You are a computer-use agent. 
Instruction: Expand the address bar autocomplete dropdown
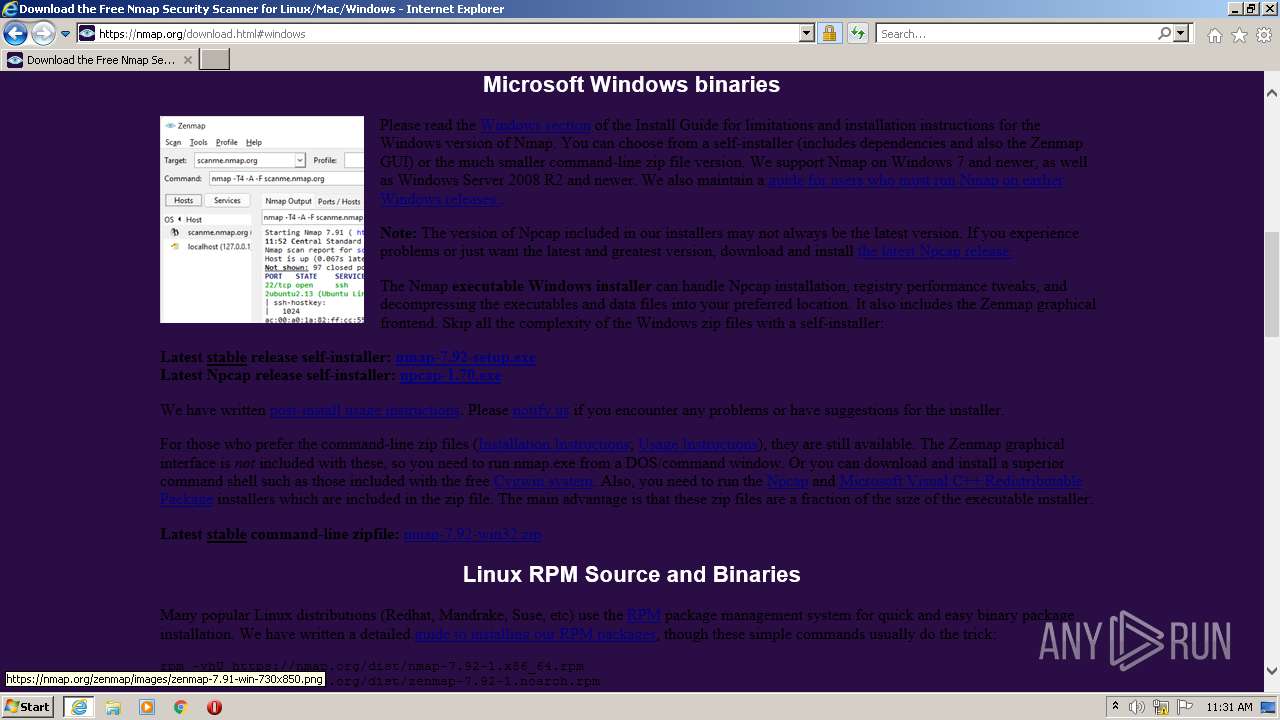click(807, 34)
